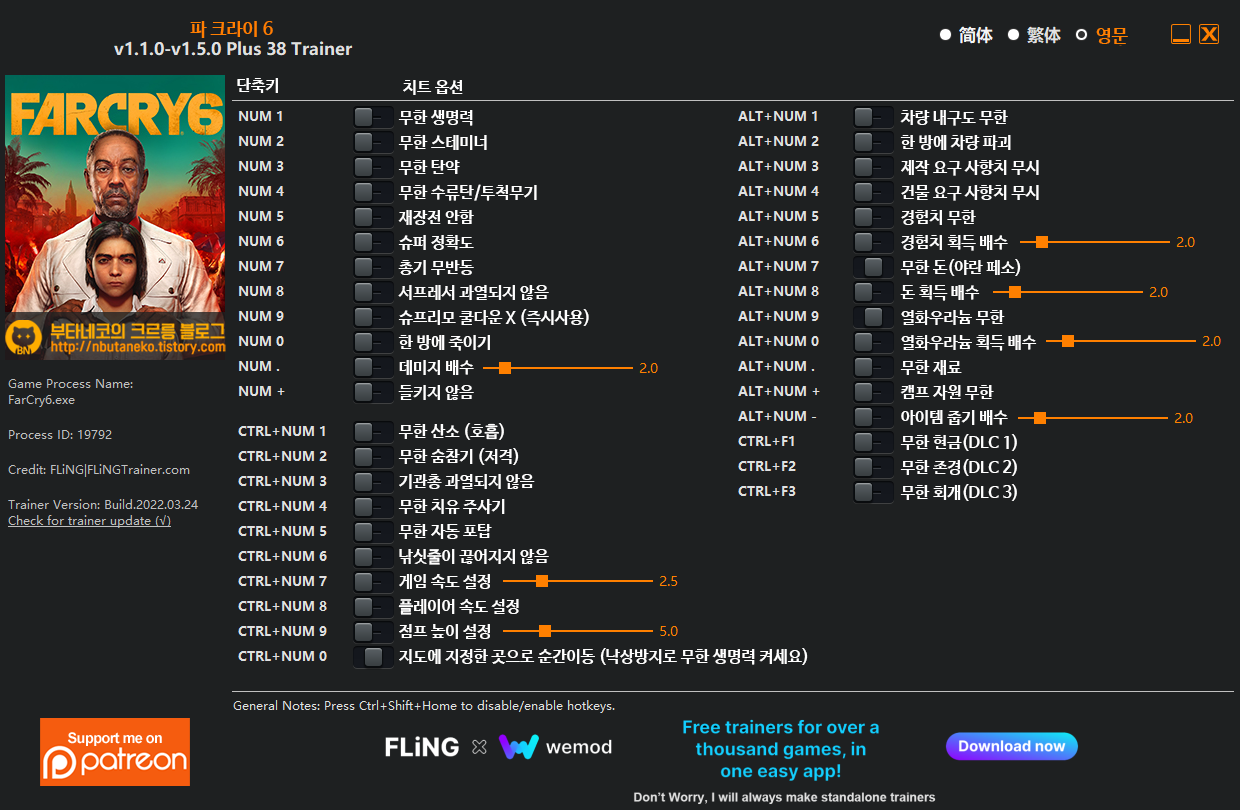Toggle 점프 높이 설정 switch

coord(374,632)
